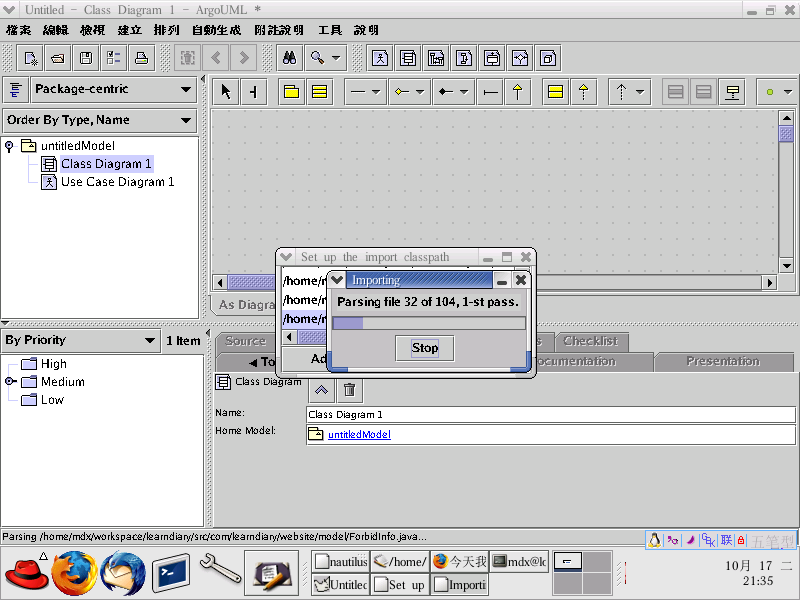Screen dimensions: 800x600
Task: Open the Zoom dropdown arrow
Action: (x=336, y=58)
